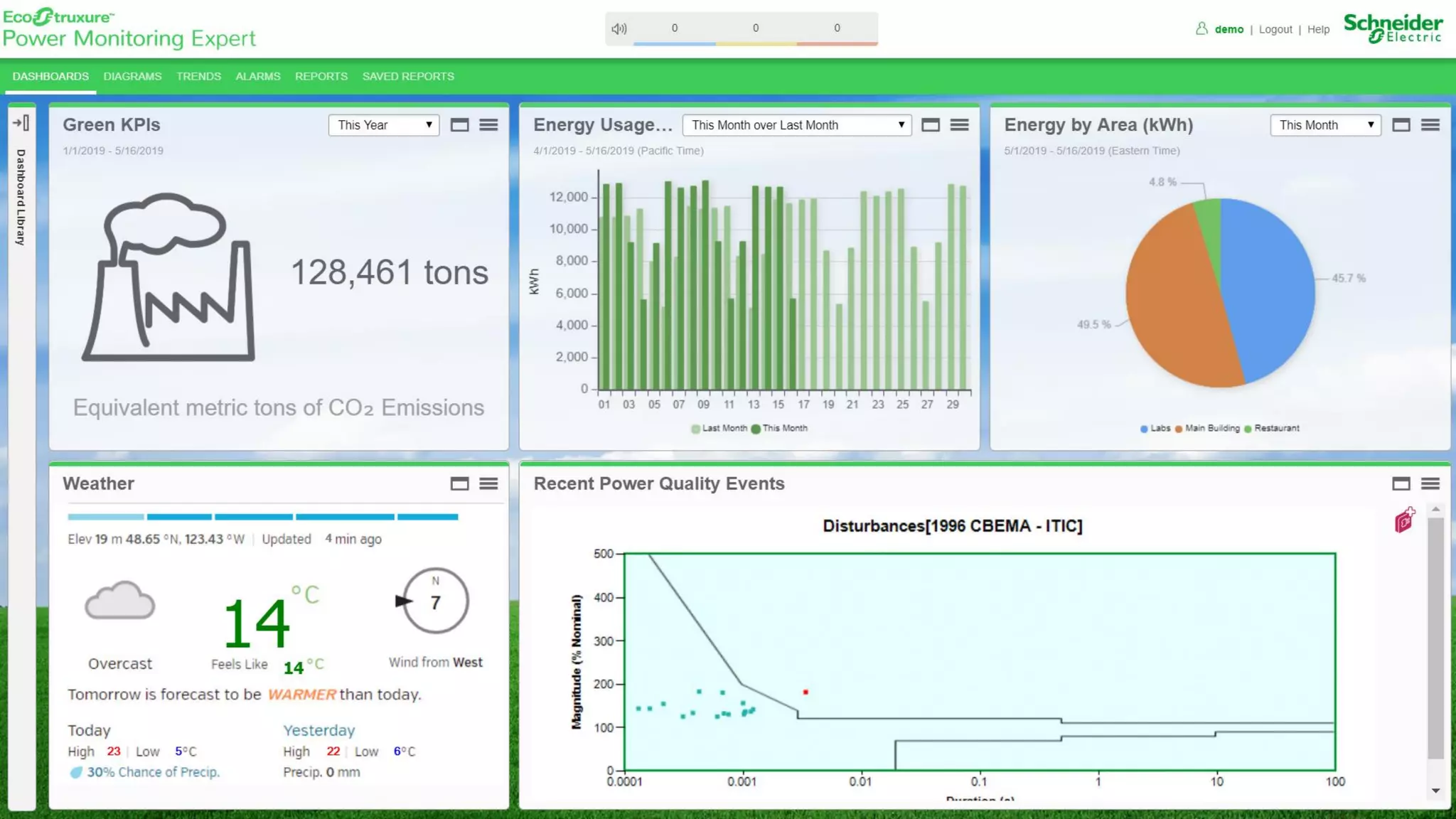This screenshot has width=1456, height=819.
Task: Open This Month over Last Month dropdown
Action: tap(797, 125)
